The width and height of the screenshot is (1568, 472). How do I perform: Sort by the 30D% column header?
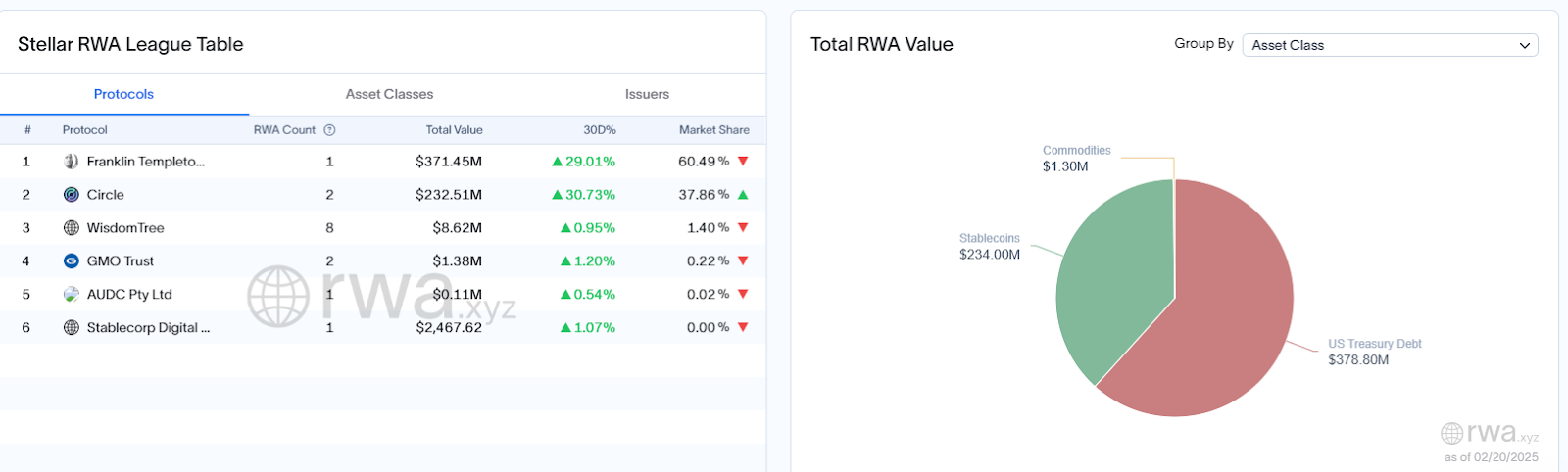pos(600,130)
